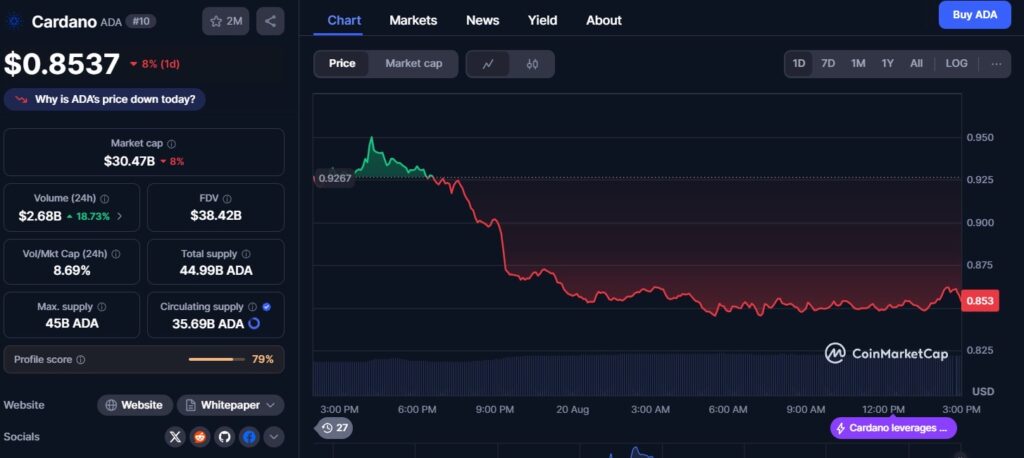The image size is (1024, 458).
Task: Click Buy ADA button
Action: coord(974,15)
